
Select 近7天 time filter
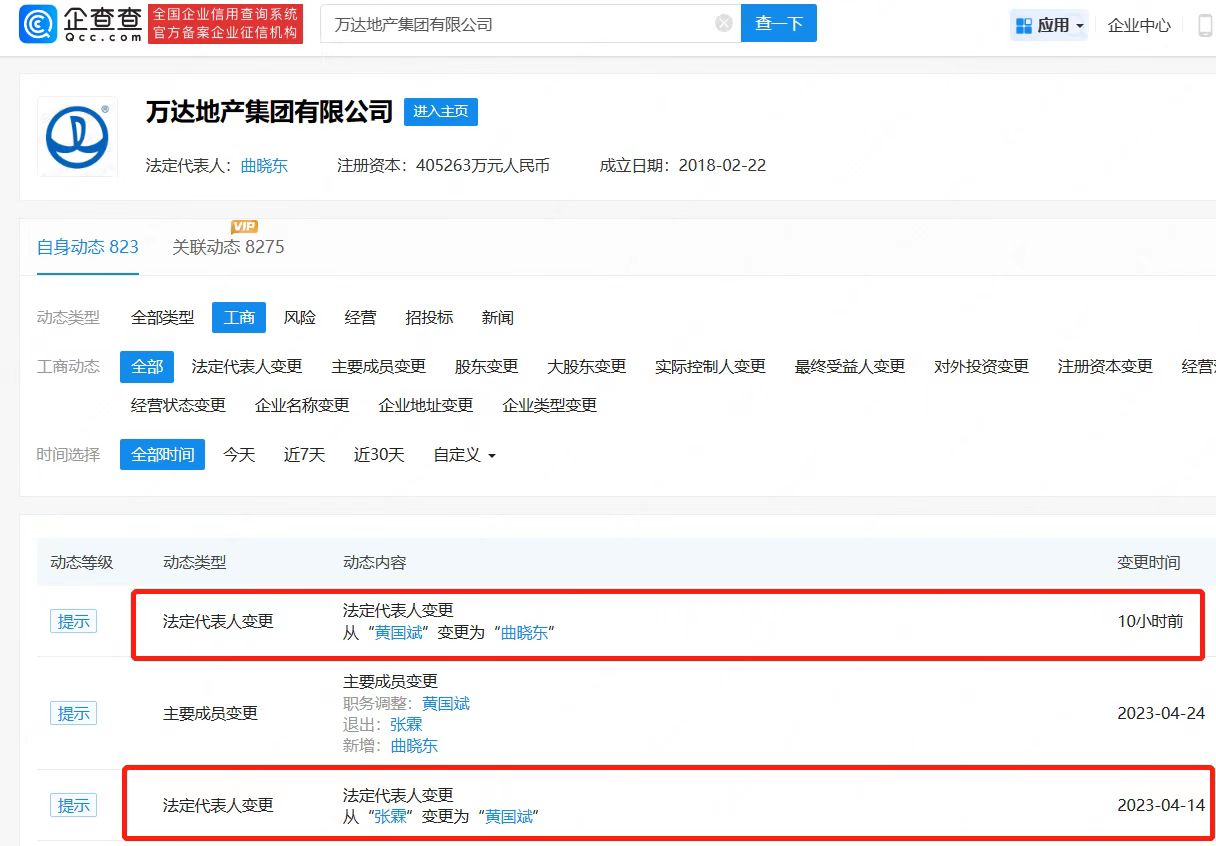[x=305, y=455]
